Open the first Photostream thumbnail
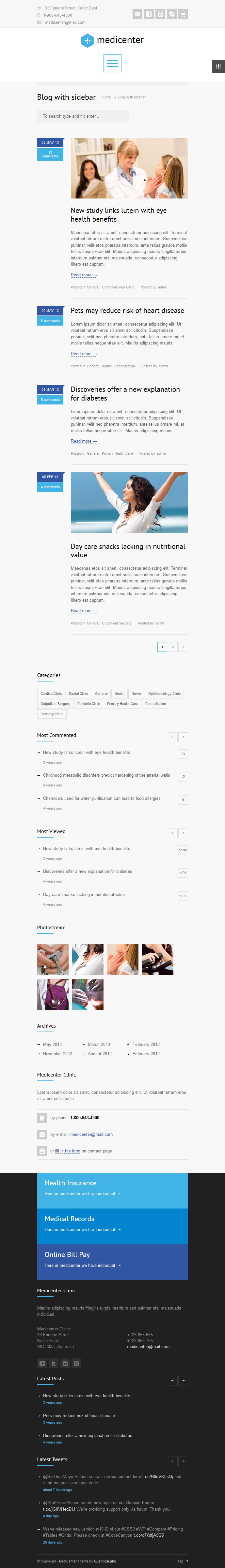225x1568 pixels. click(x=53, y=959)
